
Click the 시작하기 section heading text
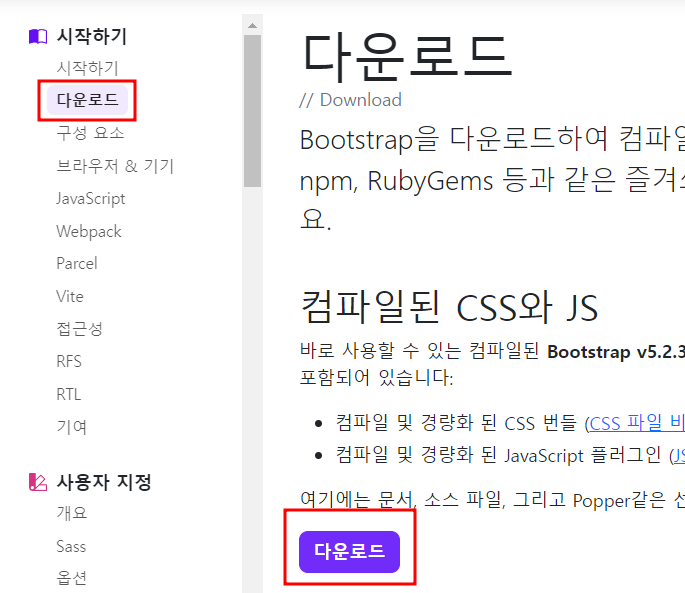(92, 36)
